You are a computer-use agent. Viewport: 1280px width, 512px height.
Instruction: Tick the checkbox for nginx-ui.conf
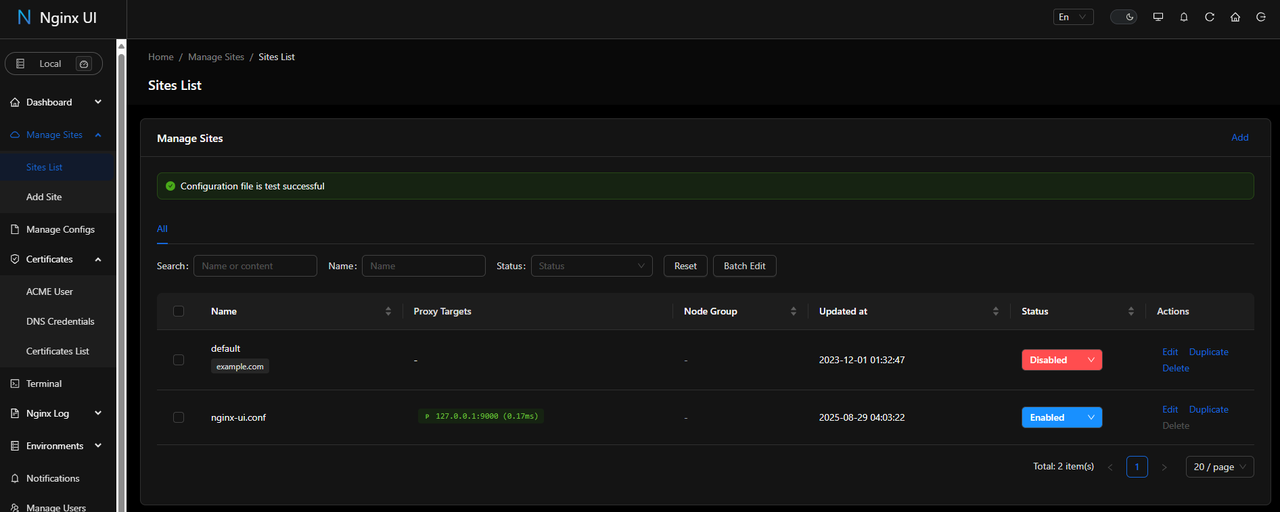coord(179,418)
